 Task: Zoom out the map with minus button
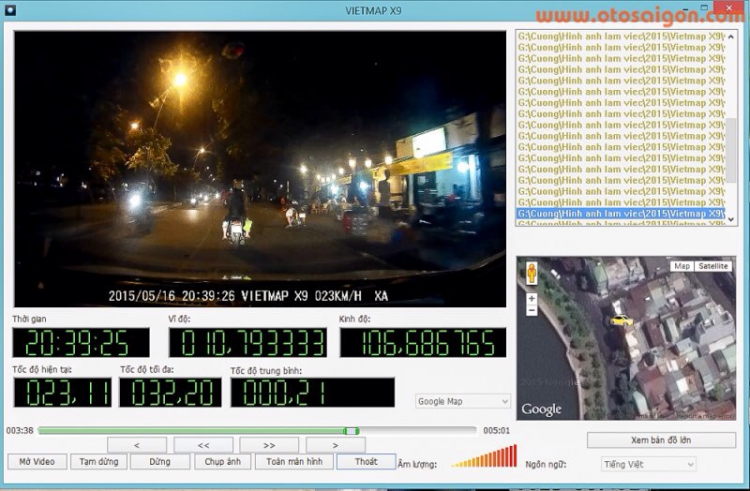pos(531,311)
